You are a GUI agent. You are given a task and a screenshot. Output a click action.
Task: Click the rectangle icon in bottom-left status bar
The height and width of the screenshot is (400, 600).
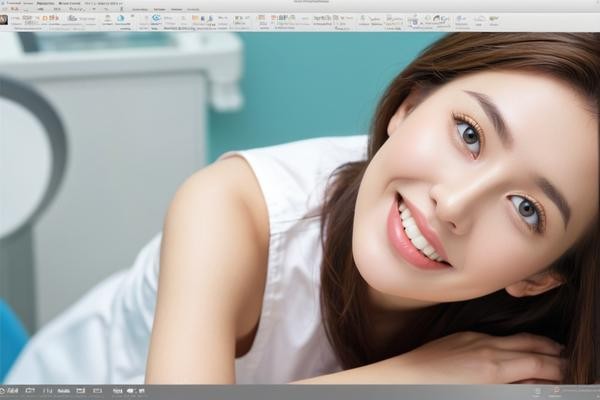click(x=29, y=391)
